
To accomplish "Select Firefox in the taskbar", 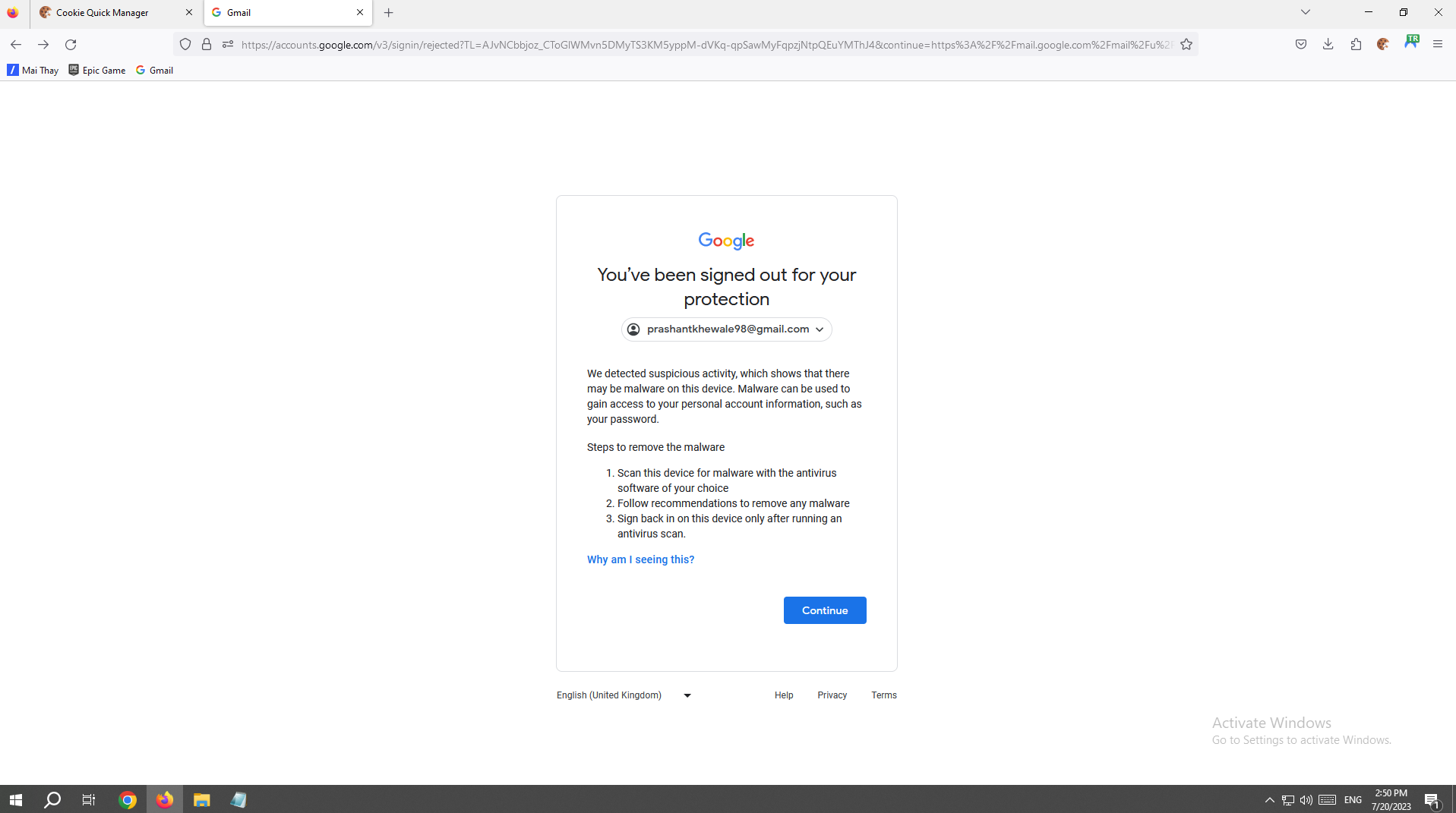I will (x=165, y=799).
